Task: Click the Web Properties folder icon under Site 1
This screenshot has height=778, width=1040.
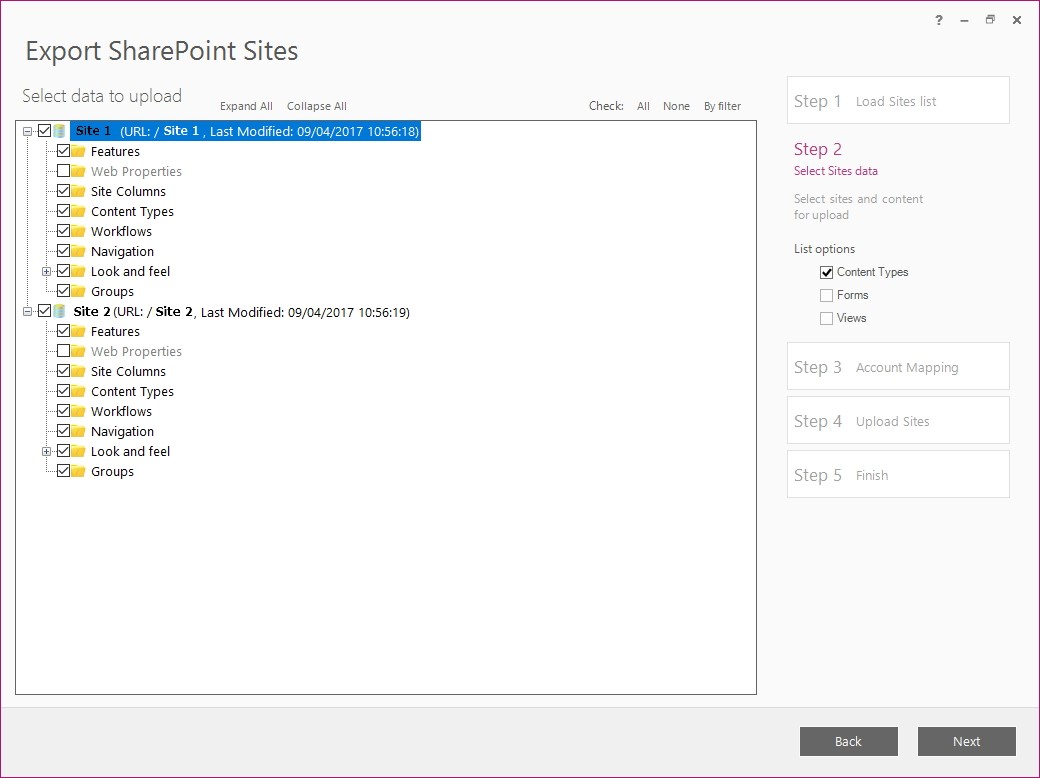Action: 78,171
